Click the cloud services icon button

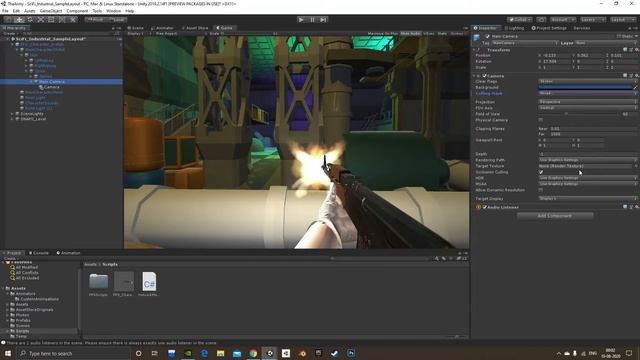tap(541, 20)
